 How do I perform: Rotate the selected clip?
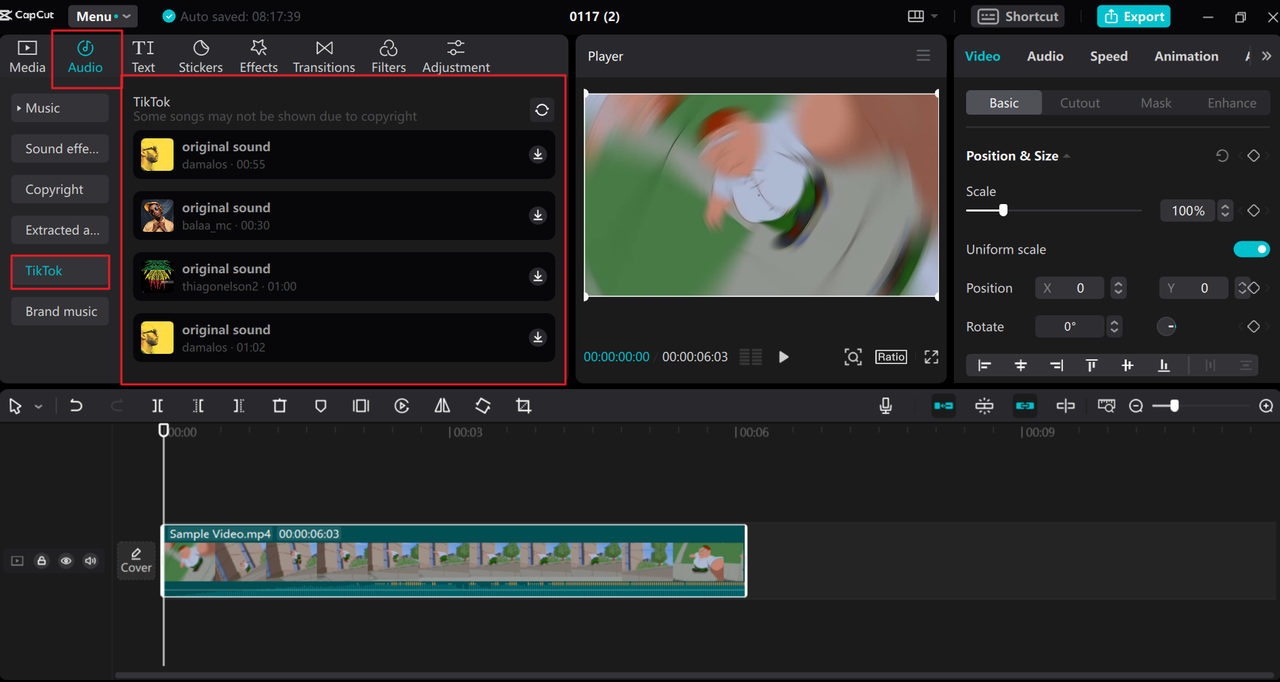(x=483, y=406)
